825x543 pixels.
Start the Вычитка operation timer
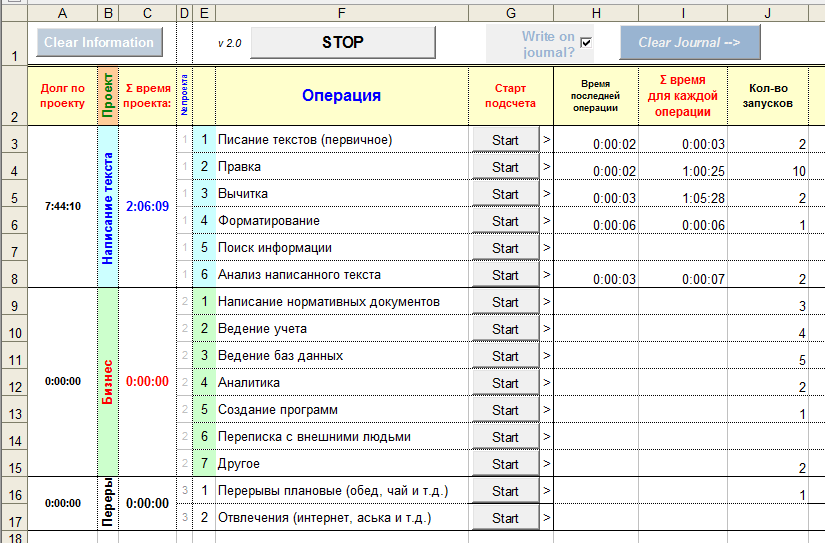coord(505,194)
